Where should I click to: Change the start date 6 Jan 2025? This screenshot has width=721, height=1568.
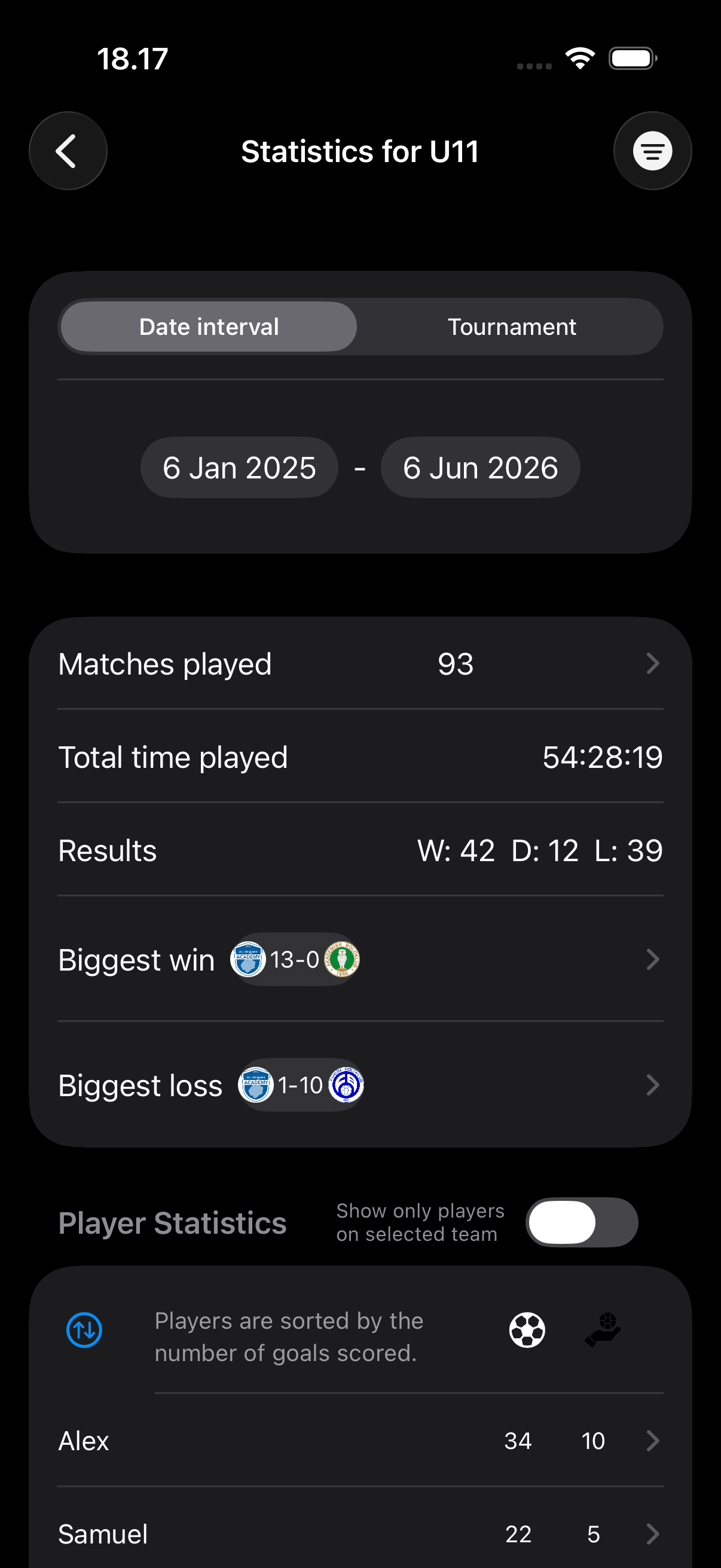tap(239, 468)
